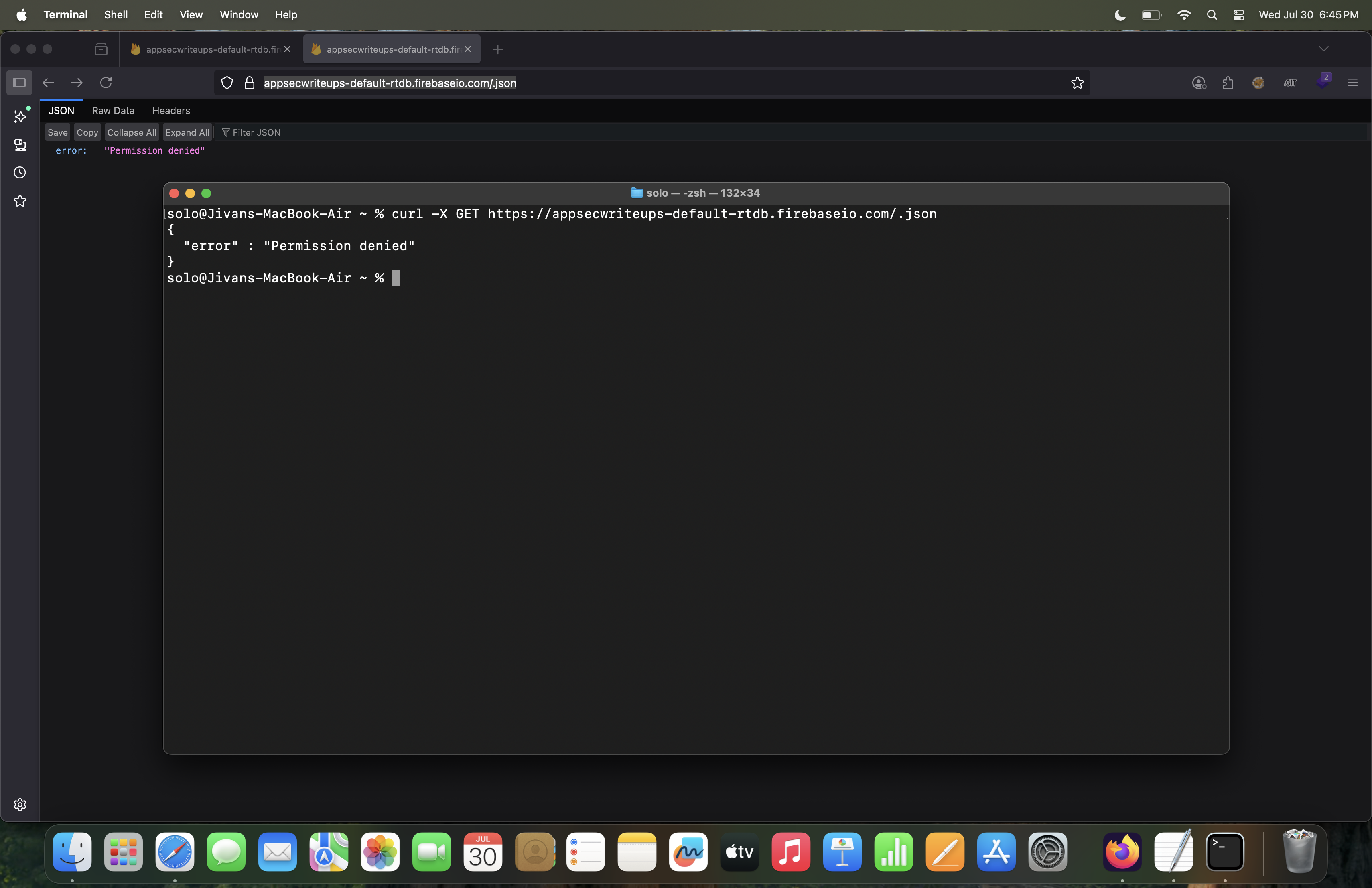This screenshot has width=1372, height=888.
Task: Open the History clock icon in sidebar
Action: [x=20, y=173]
